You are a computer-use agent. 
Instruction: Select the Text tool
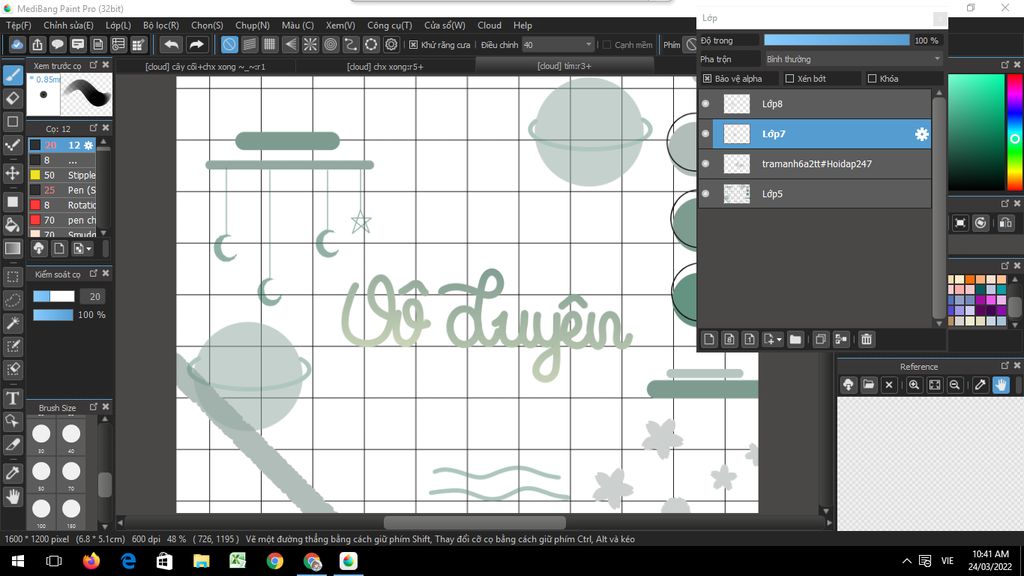tap(12, 398)
